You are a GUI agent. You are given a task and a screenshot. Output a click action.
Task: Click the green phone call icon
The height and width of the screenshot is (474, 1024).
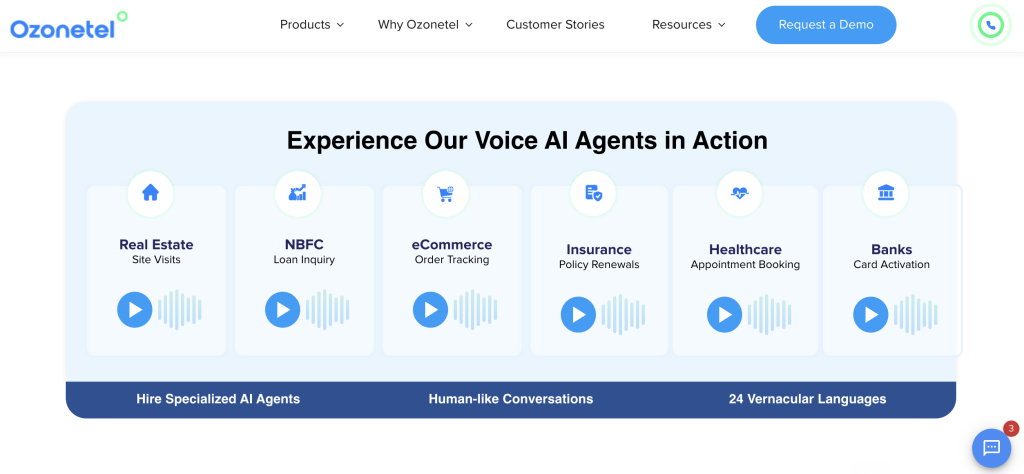click(x=991, y=25)
